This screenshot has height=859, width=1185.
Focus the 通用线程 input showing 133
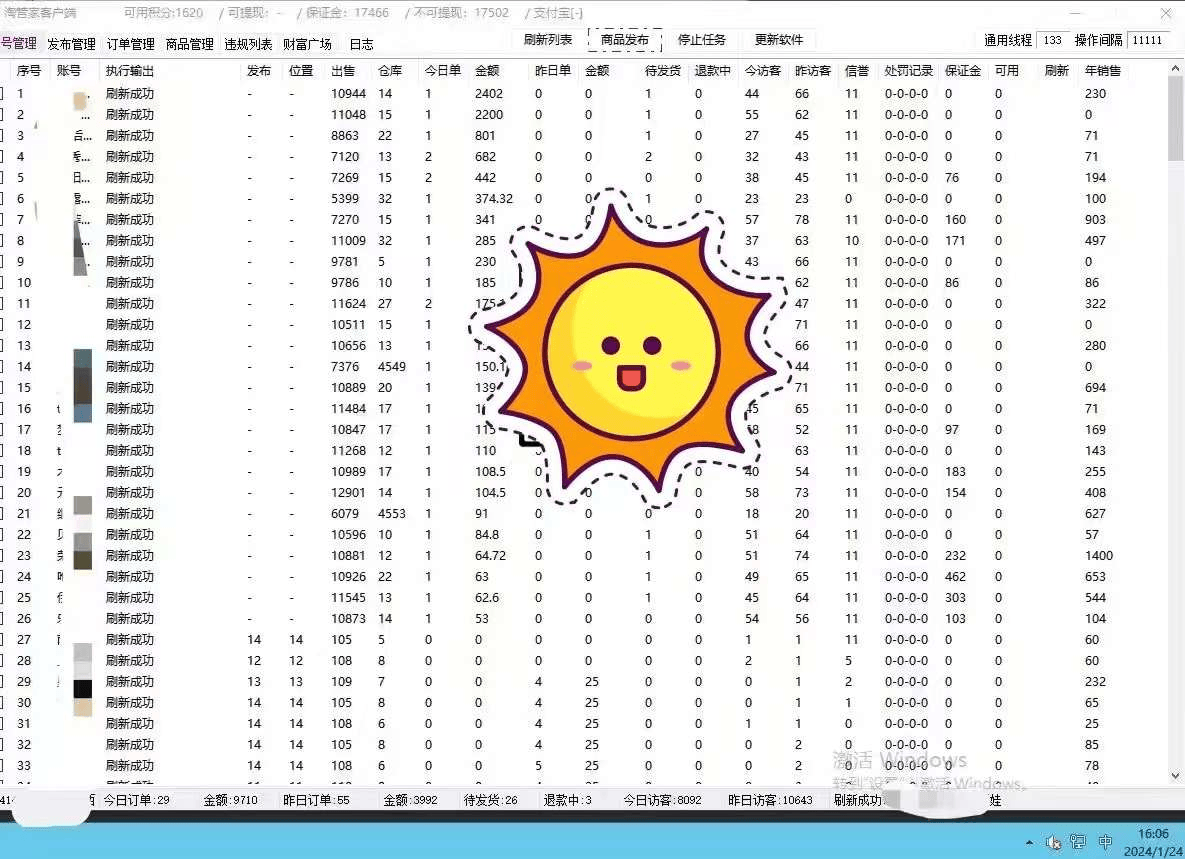1052,40
